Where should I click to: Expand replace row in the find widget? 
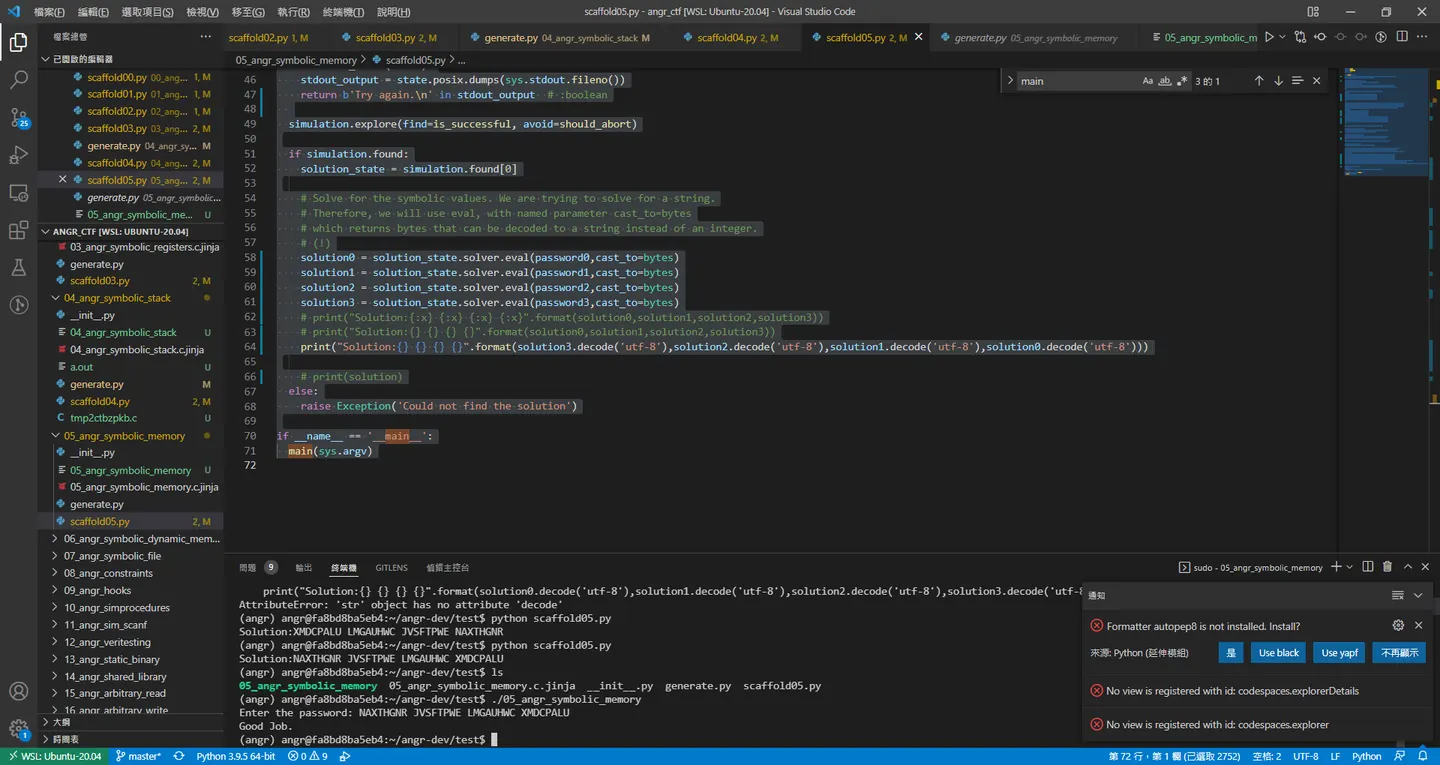coord(1010,81)
